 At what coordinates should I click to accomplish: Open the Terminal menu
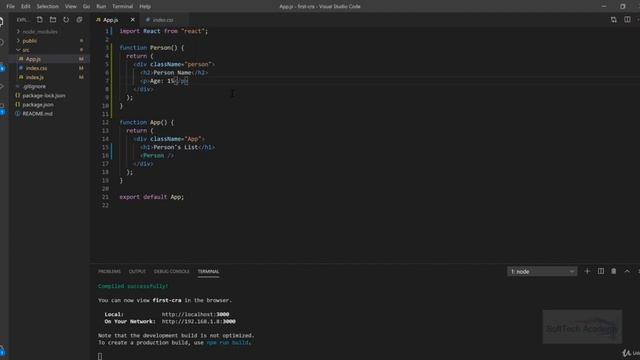[x=122, y=7]
